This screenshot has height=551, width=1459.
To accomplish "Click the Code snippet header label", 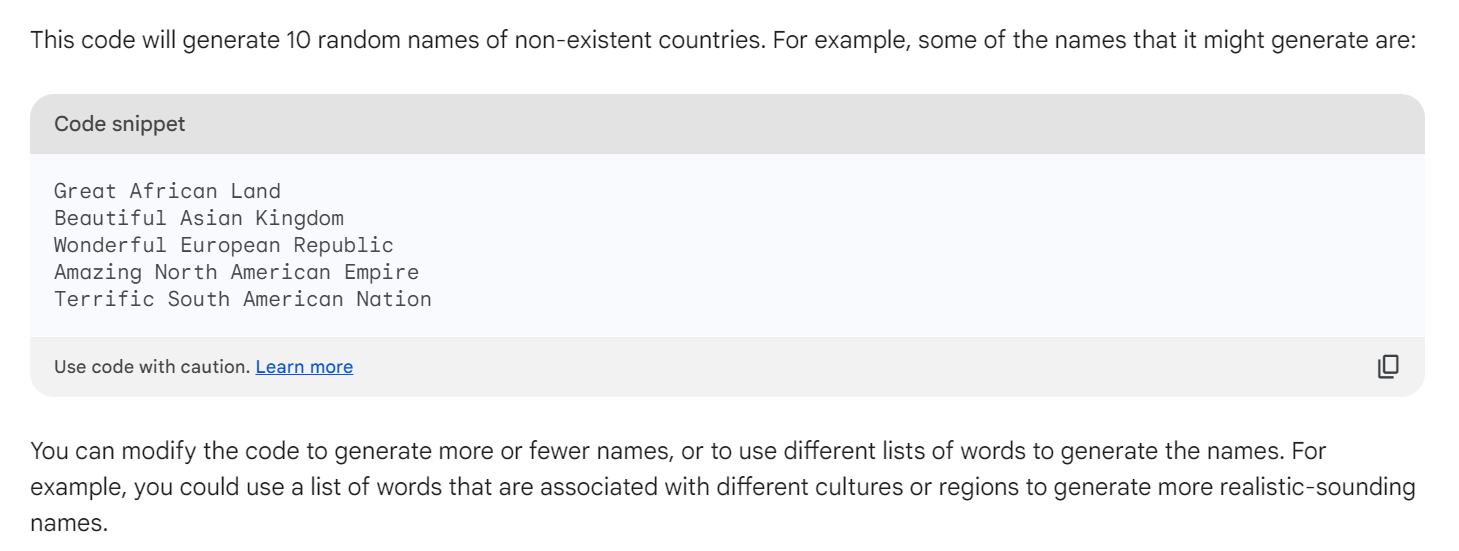I will point(120,124).
